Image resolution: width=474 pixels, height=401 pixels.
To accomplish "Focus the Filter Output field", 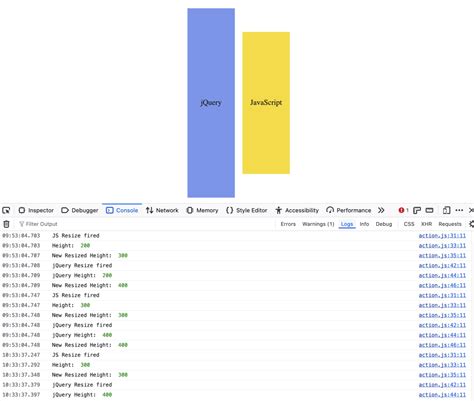I will tap(147, 224).
